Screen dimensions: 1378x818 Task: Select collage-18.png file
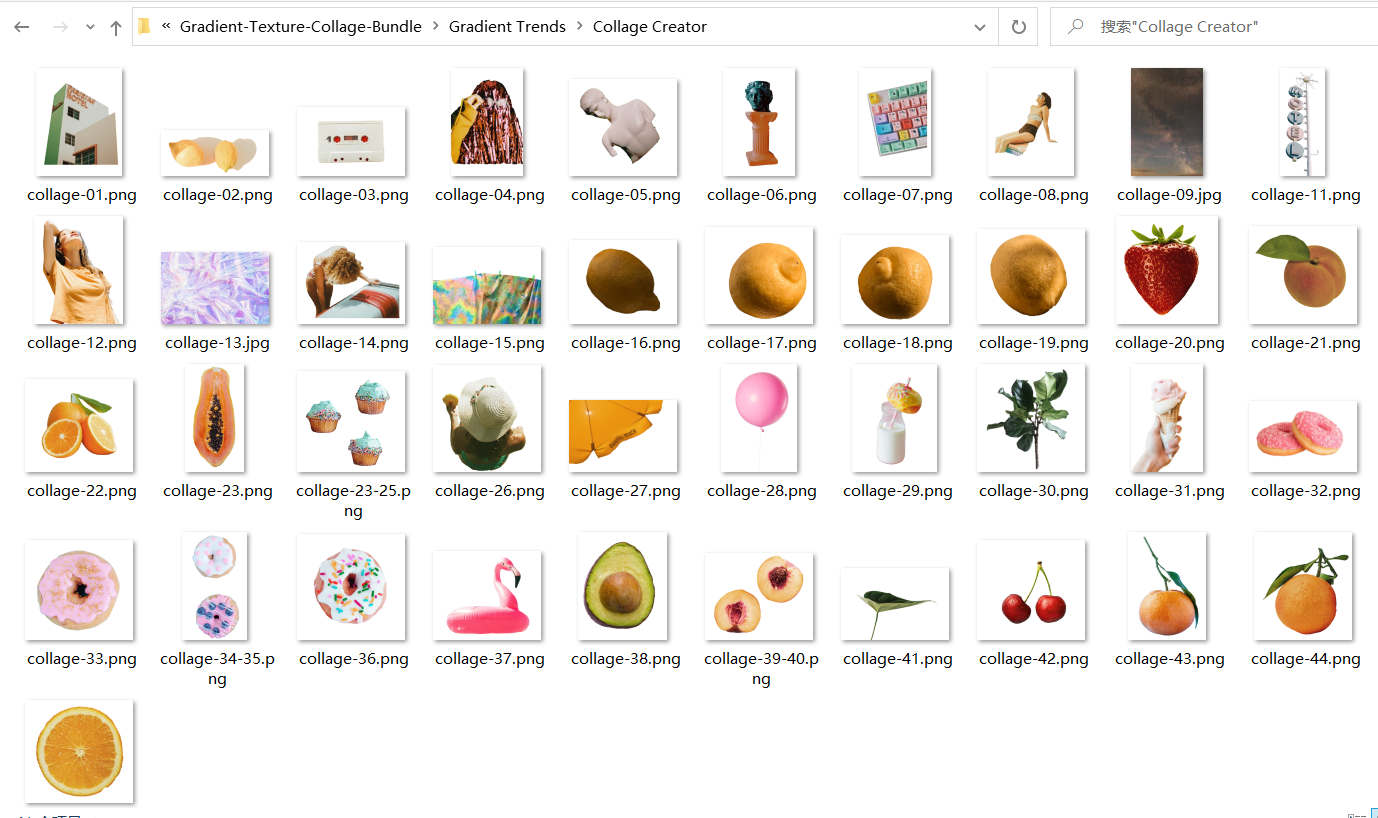895,279
